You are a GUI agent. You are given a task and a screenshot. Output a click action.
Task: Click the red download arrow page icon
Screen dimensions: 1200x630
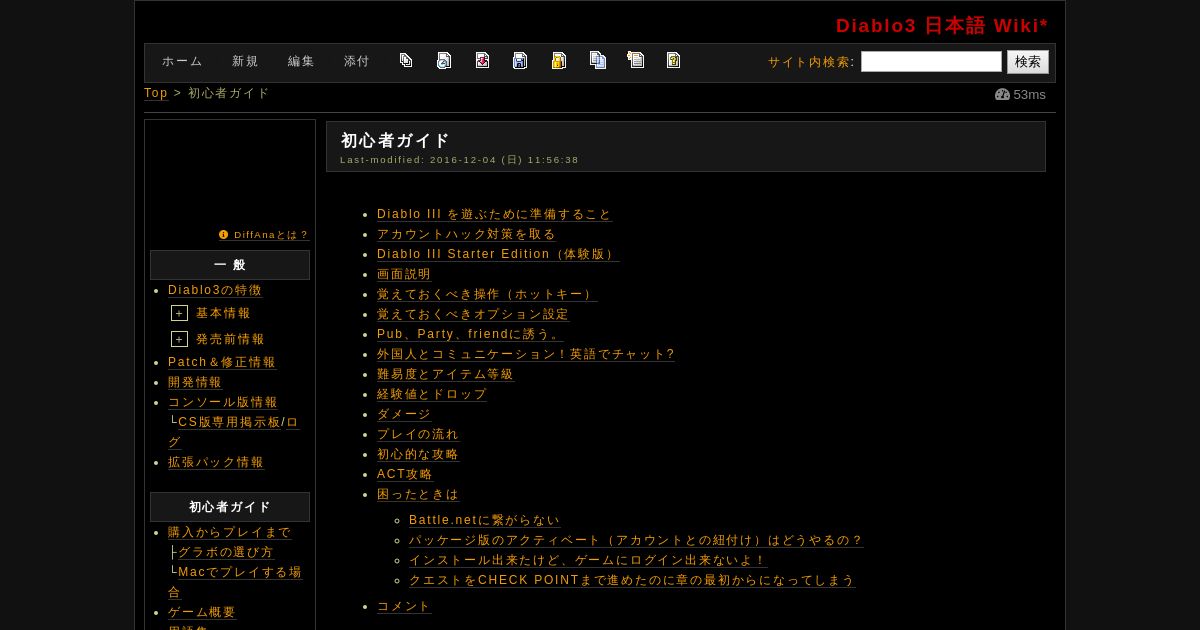482,60
